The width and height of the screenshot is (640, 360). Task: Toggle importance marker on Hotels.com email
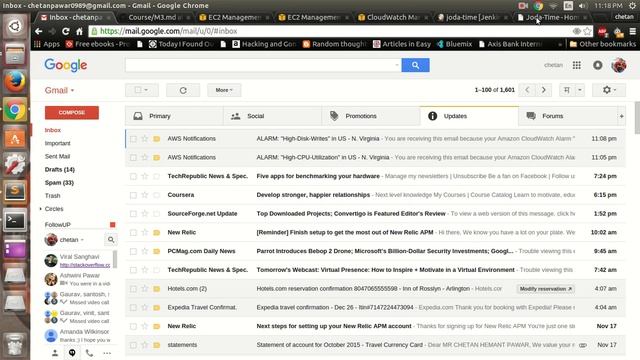point(156,289)
